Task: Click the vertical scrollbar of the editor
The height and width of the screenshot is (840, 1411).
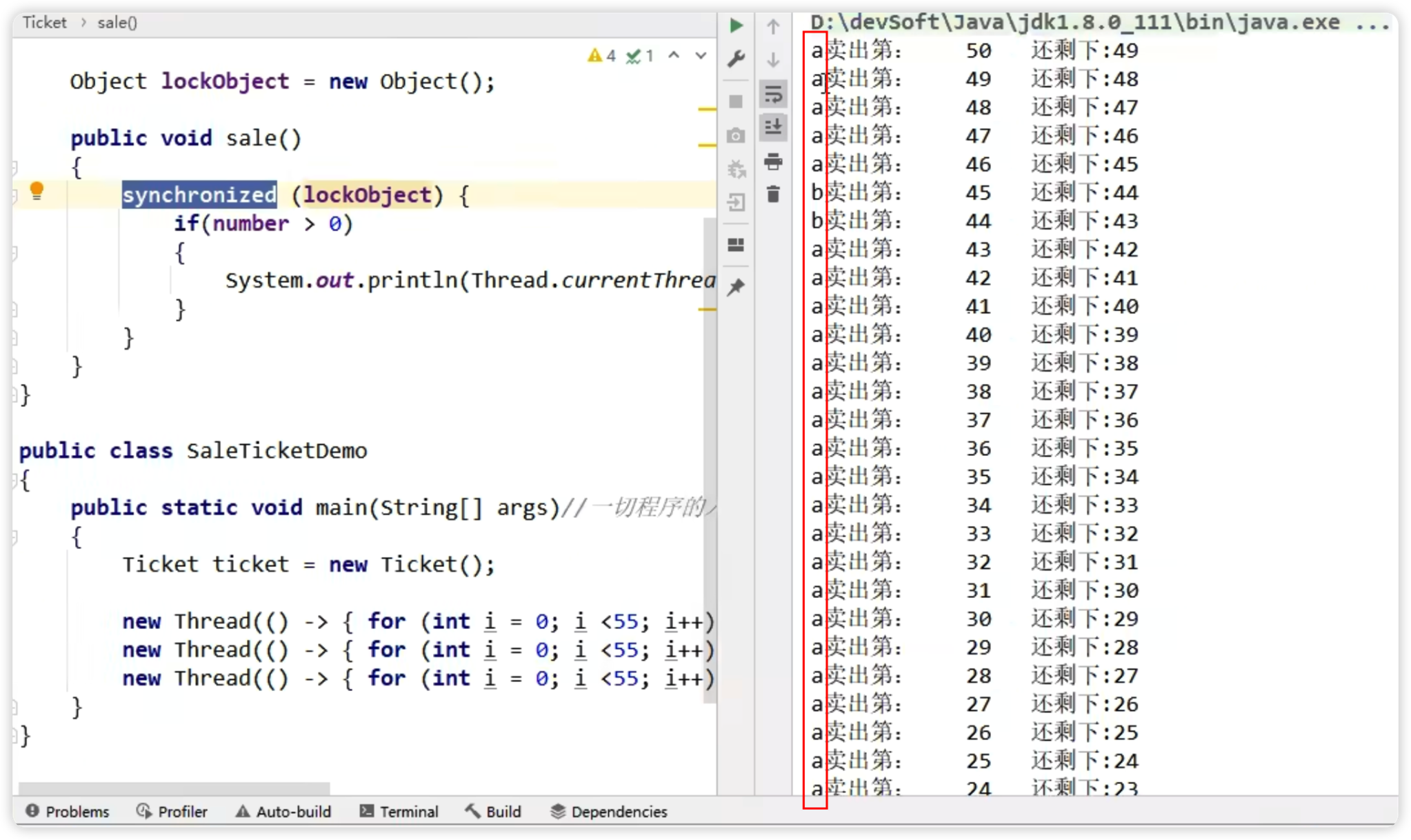Action: 710,460
